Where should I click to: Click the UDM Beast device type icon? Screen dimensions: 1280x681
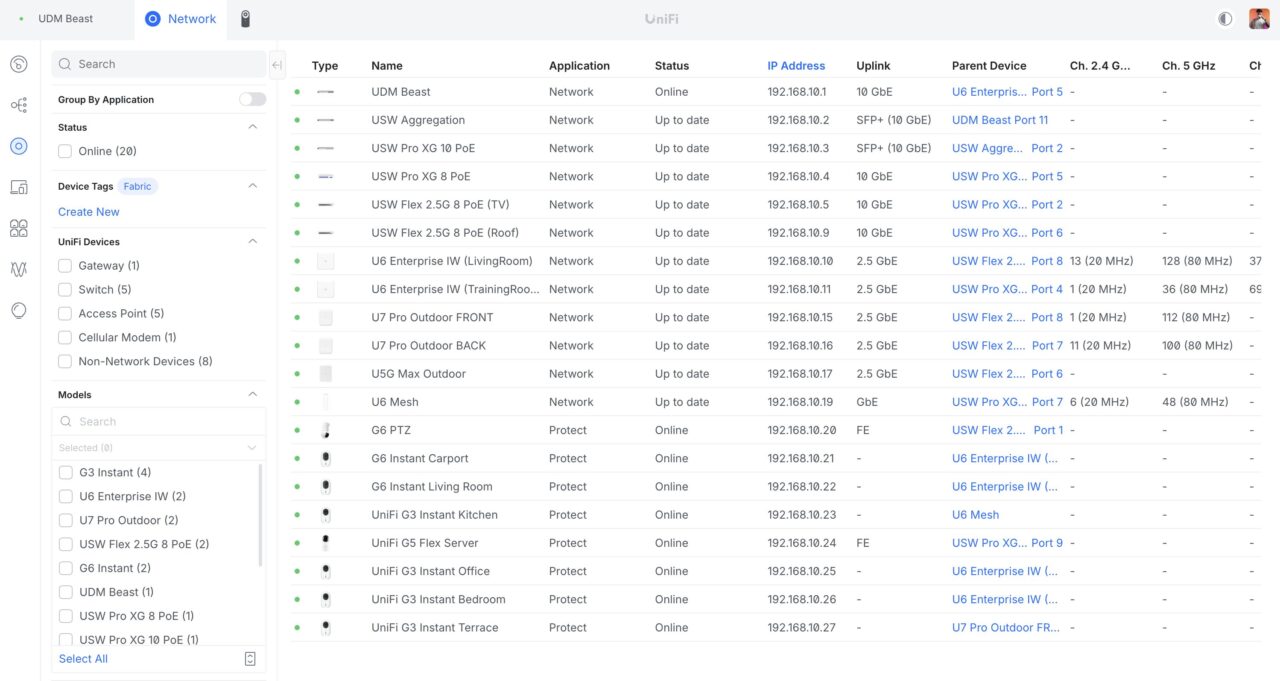pos(325,92)
